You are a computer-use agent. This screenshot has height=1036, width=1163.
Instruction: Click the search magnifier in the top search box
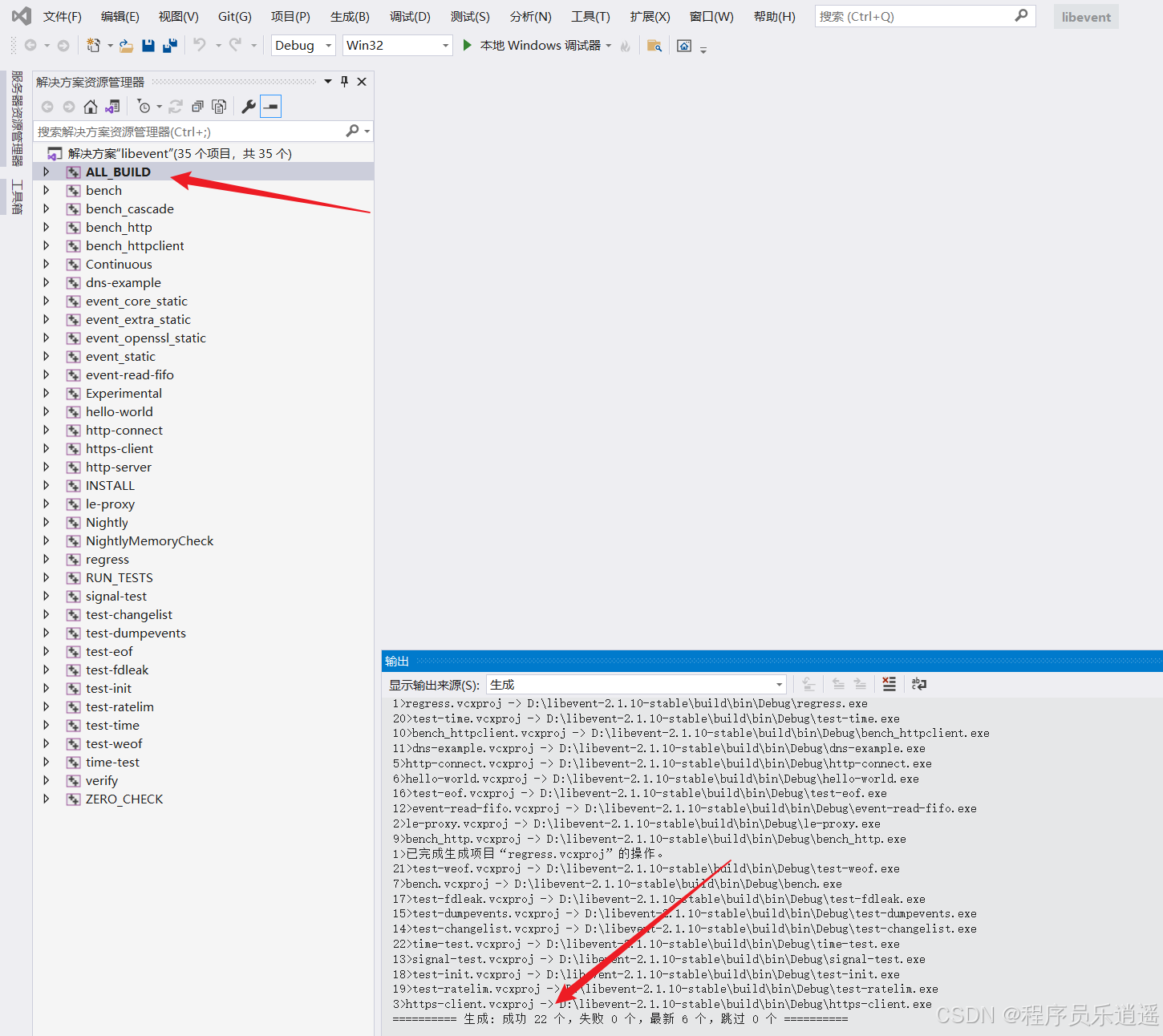[1021, 16]
